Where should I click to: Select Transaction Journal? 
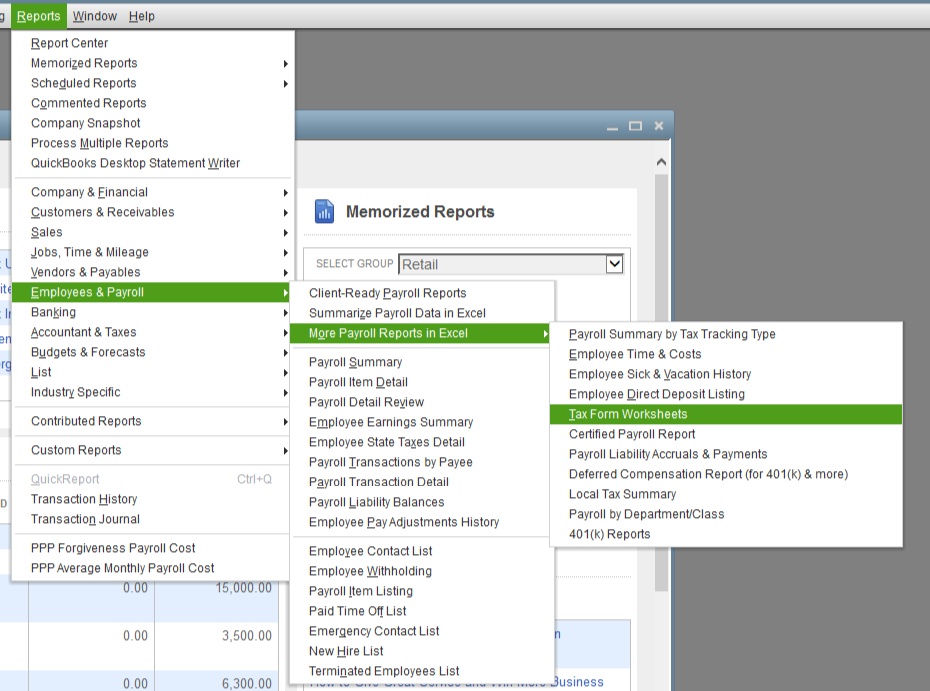(152, 520)
